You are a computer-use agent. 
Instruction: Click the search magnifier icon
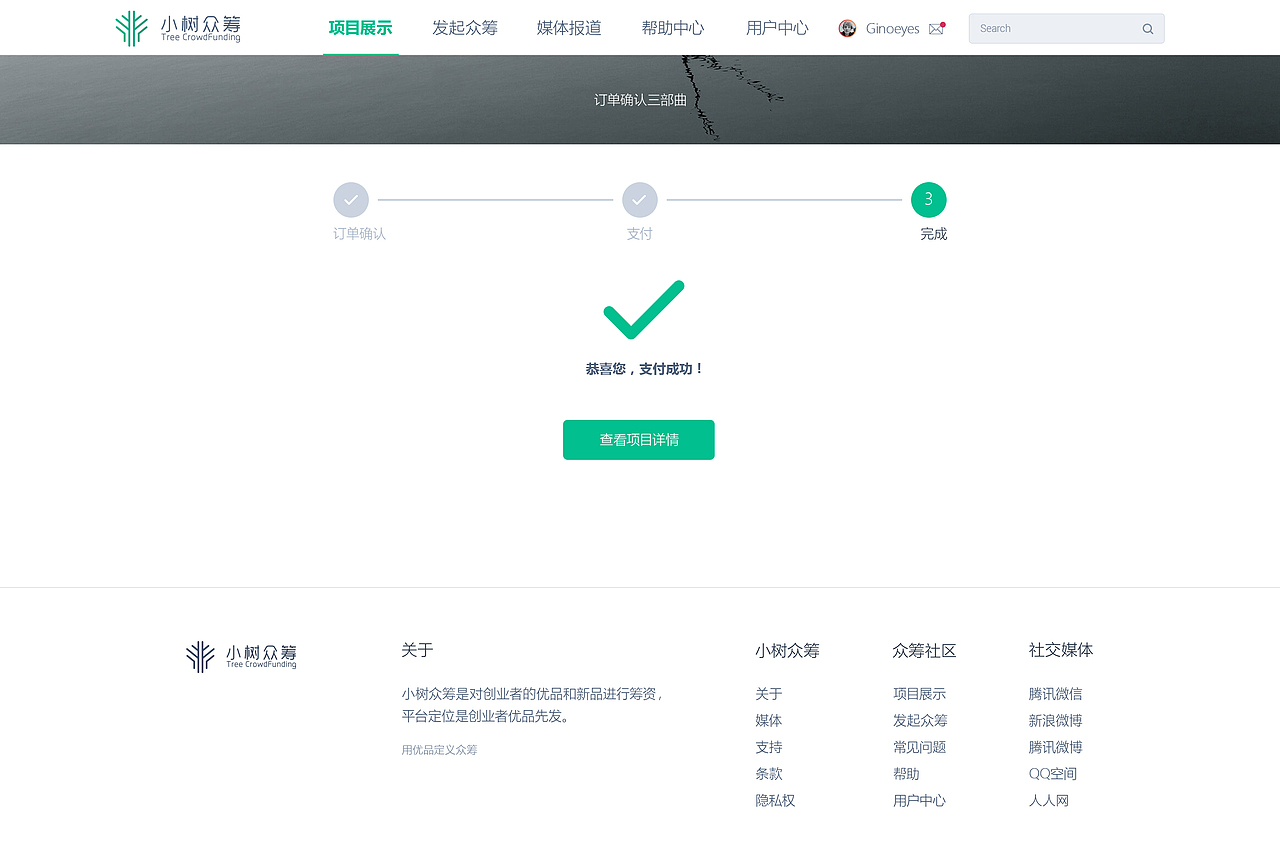[x=1148, y=29]
